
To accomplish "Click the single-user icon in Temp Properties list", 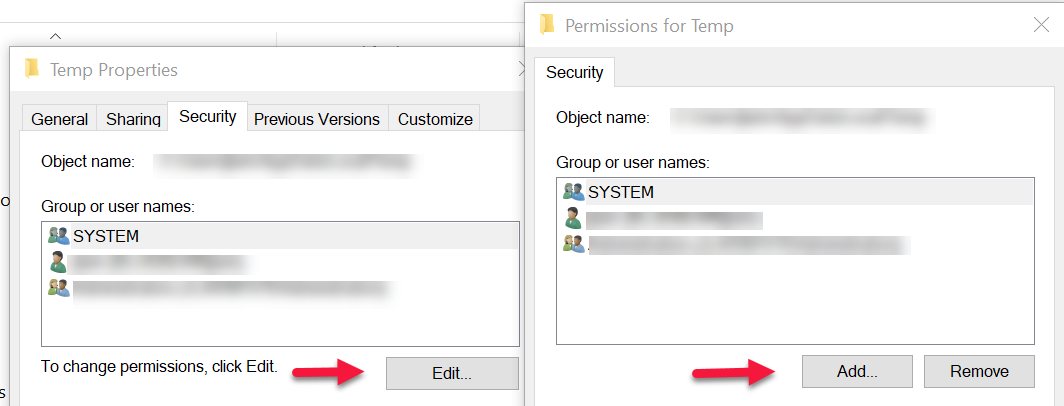I will (58, 262).
